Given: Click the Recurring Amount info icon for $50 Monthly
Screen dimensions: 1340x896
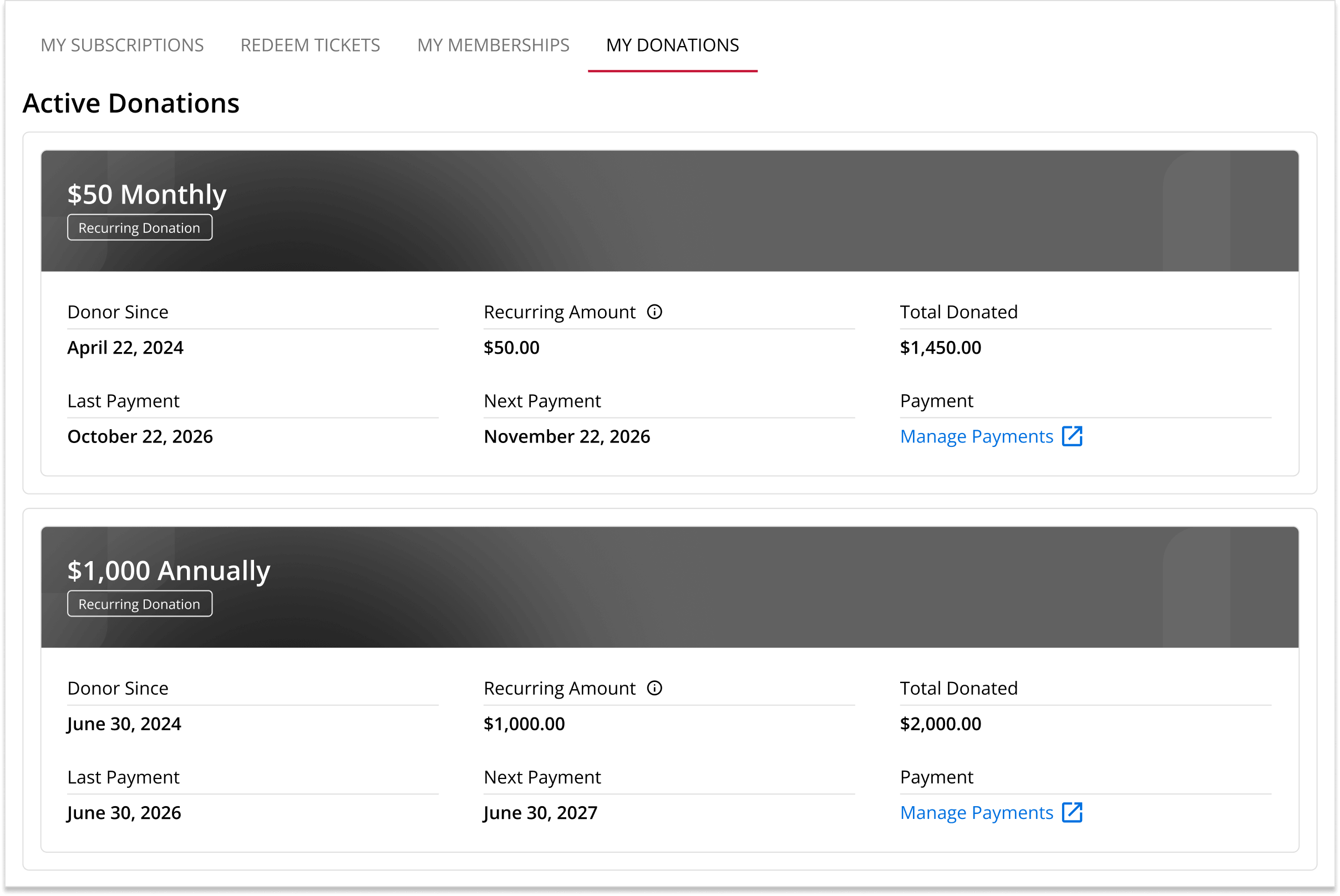Looking at the screenshot, I should coord(654,312).
